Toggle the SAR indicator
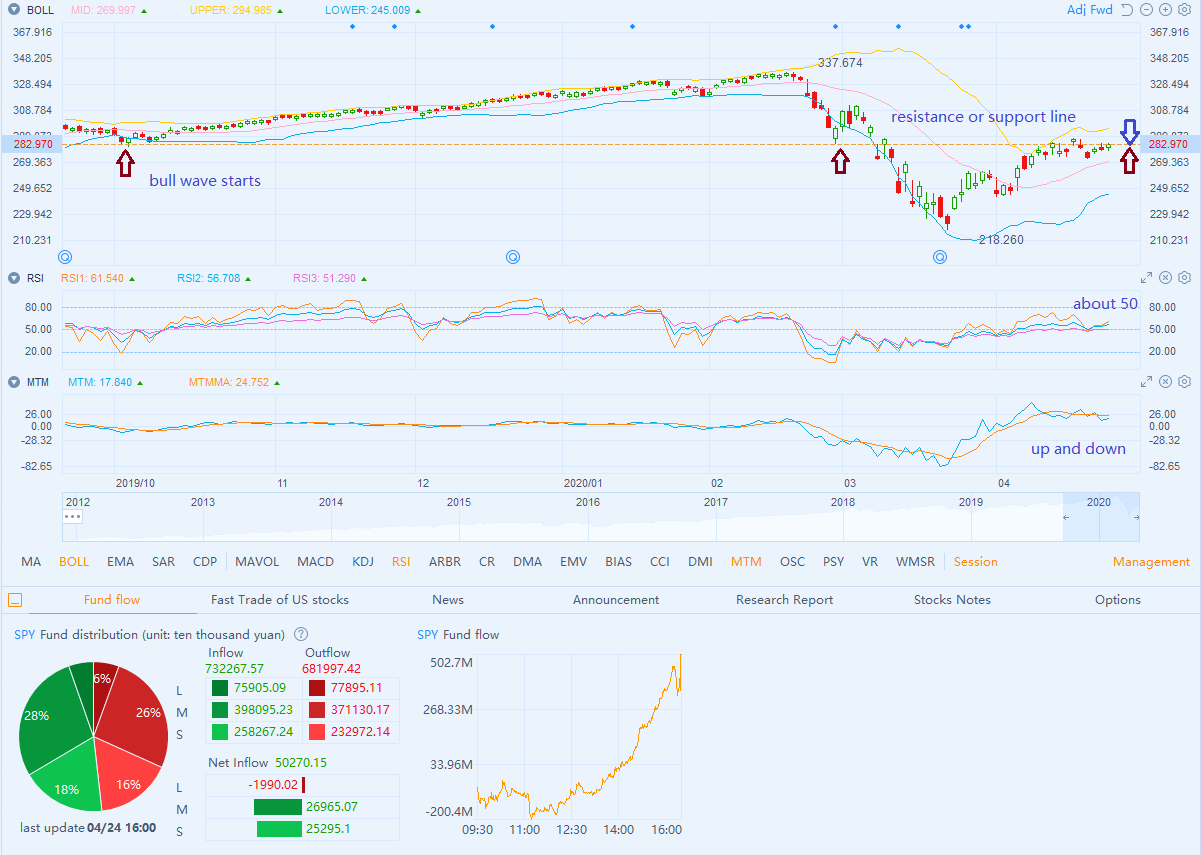 (x=163, y=562)
